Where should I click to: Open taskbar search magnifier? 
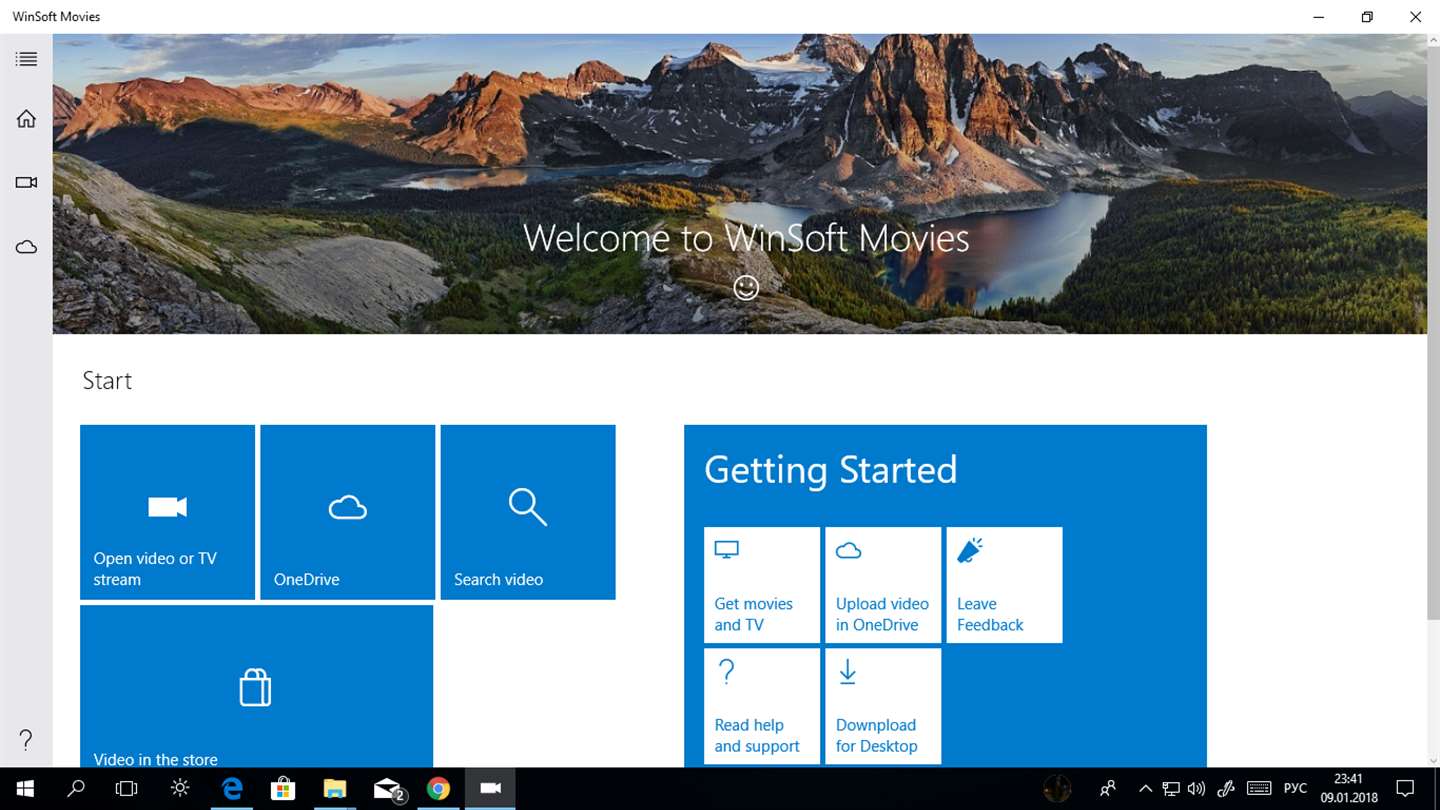coord(76,789)
